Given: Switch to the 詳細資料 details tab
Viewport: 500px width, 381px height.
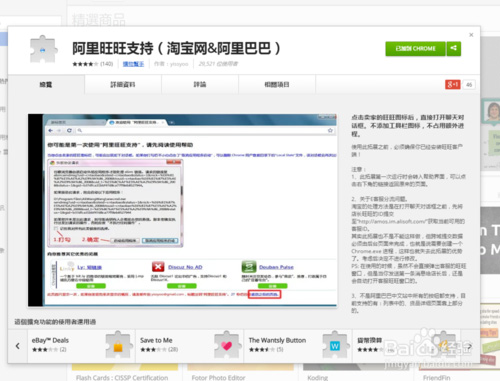Looking at the screenshot, I should [123, 85].
